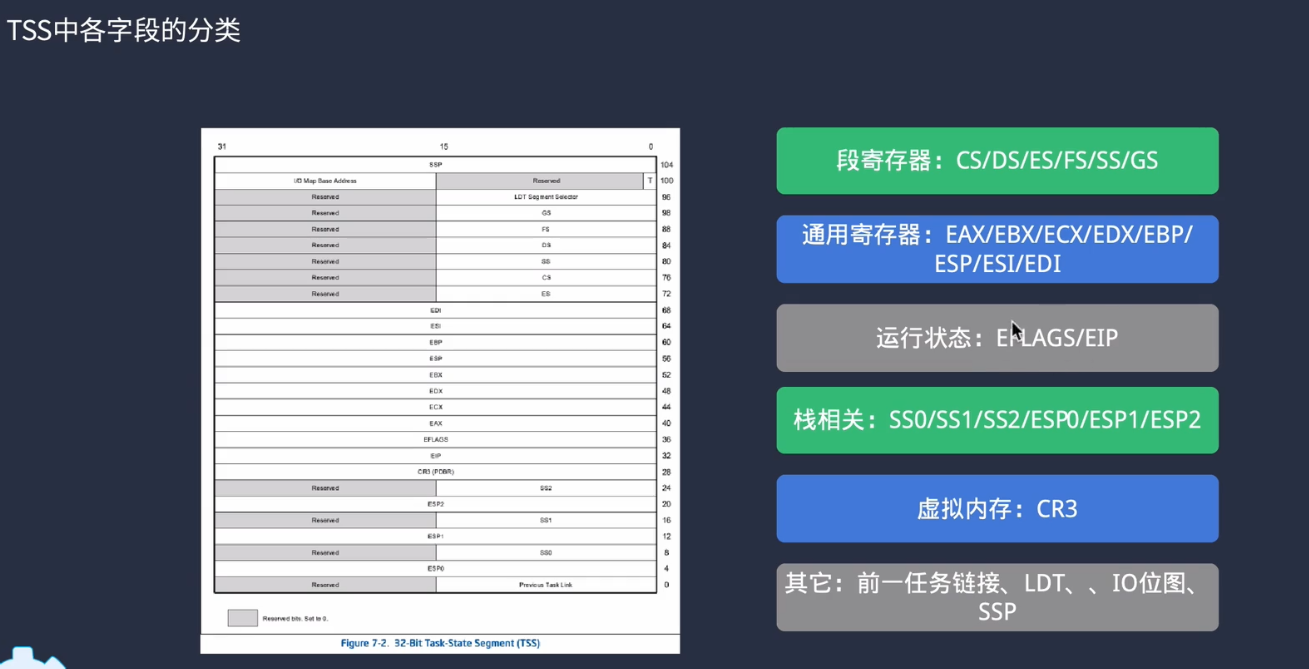Screen dimensions: 1309x669
Task: Click the blue box "虚拟内存：CR3"
Action: click(997, 508)
